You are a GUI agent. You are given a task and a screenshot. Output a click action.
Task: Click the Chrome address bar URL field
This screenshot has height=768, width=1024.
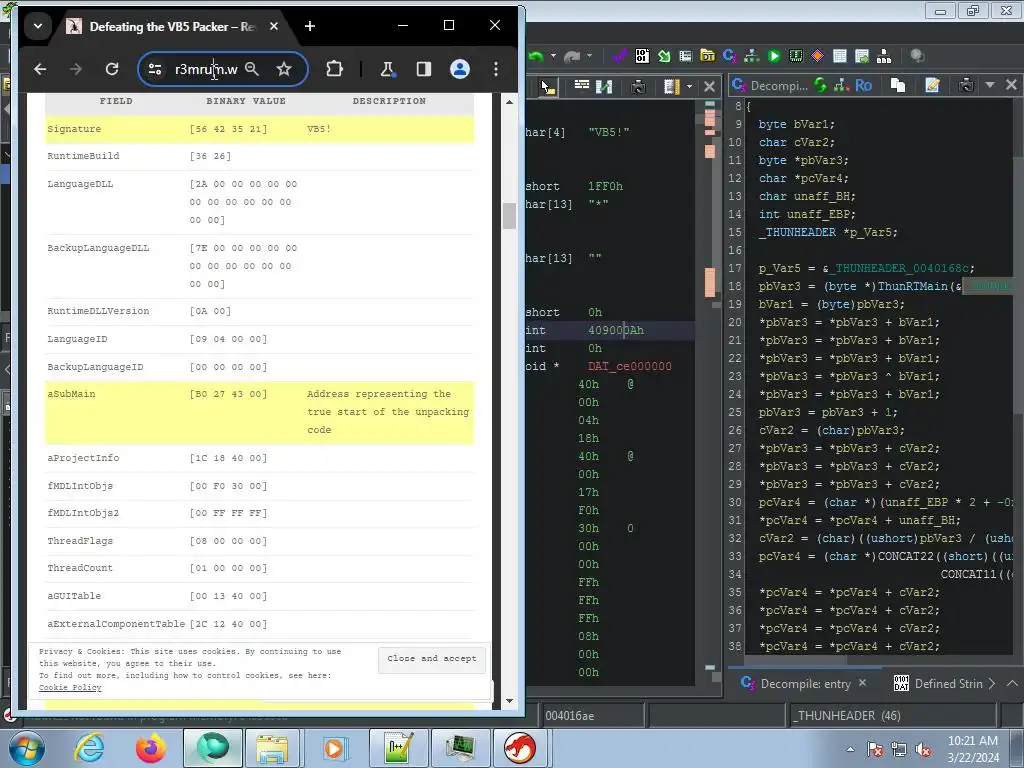tap(206, 69)
